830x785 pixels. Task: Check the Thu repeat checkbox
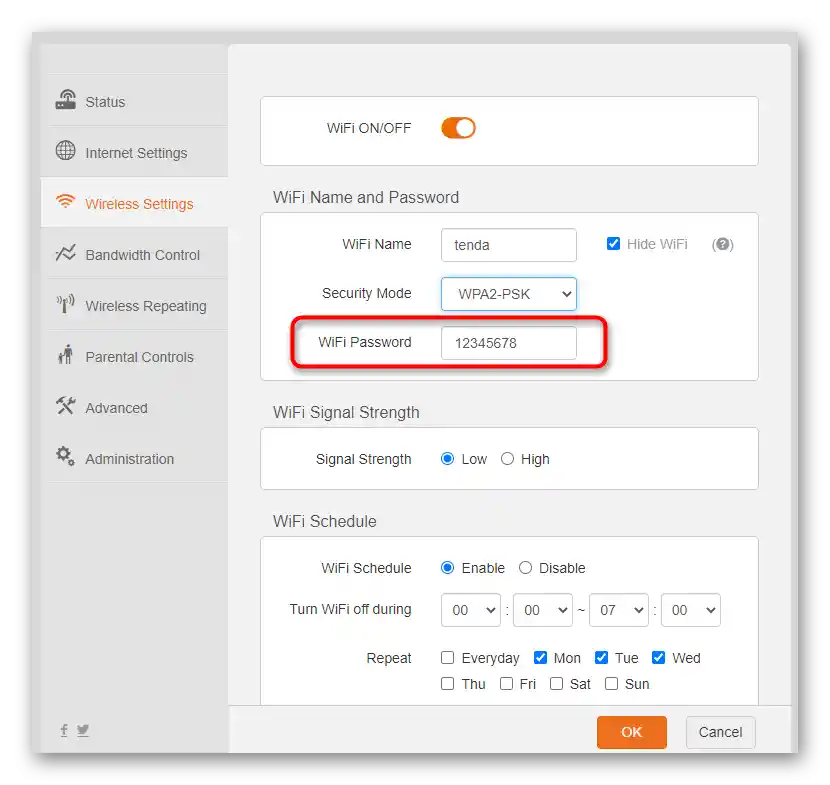tap(447, 683)
